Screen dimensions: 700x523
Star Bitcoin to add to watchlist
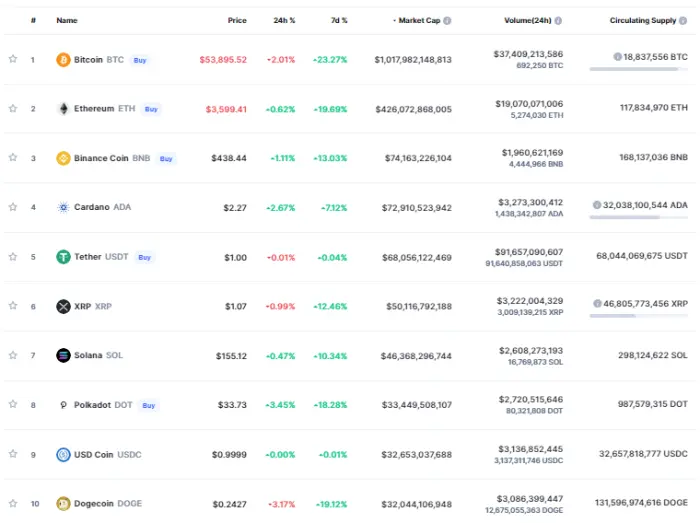coord(13,59)
